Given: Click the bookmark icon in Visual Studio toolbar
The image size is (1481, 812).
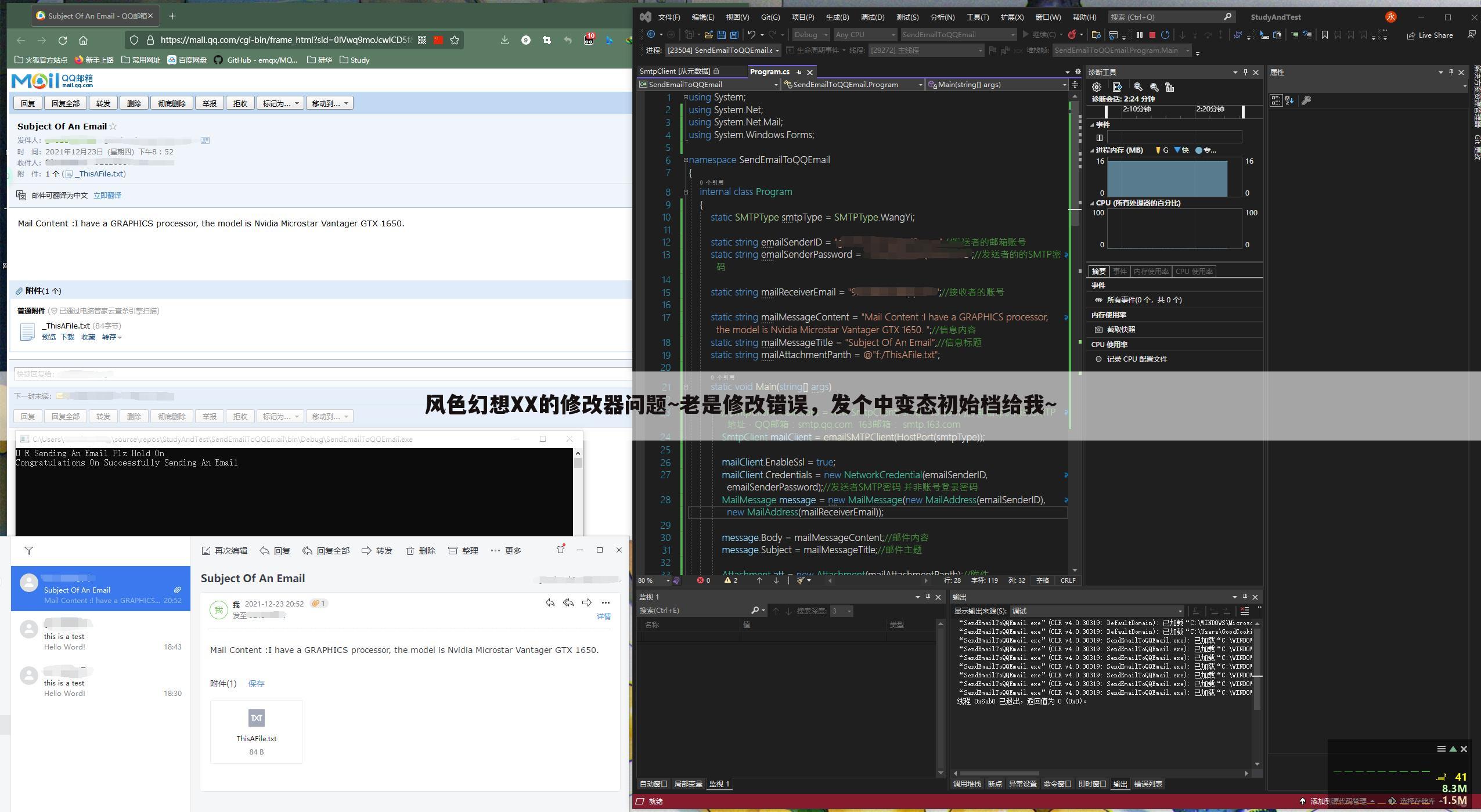Looking at the screenshot, I should coord(1324,35).
